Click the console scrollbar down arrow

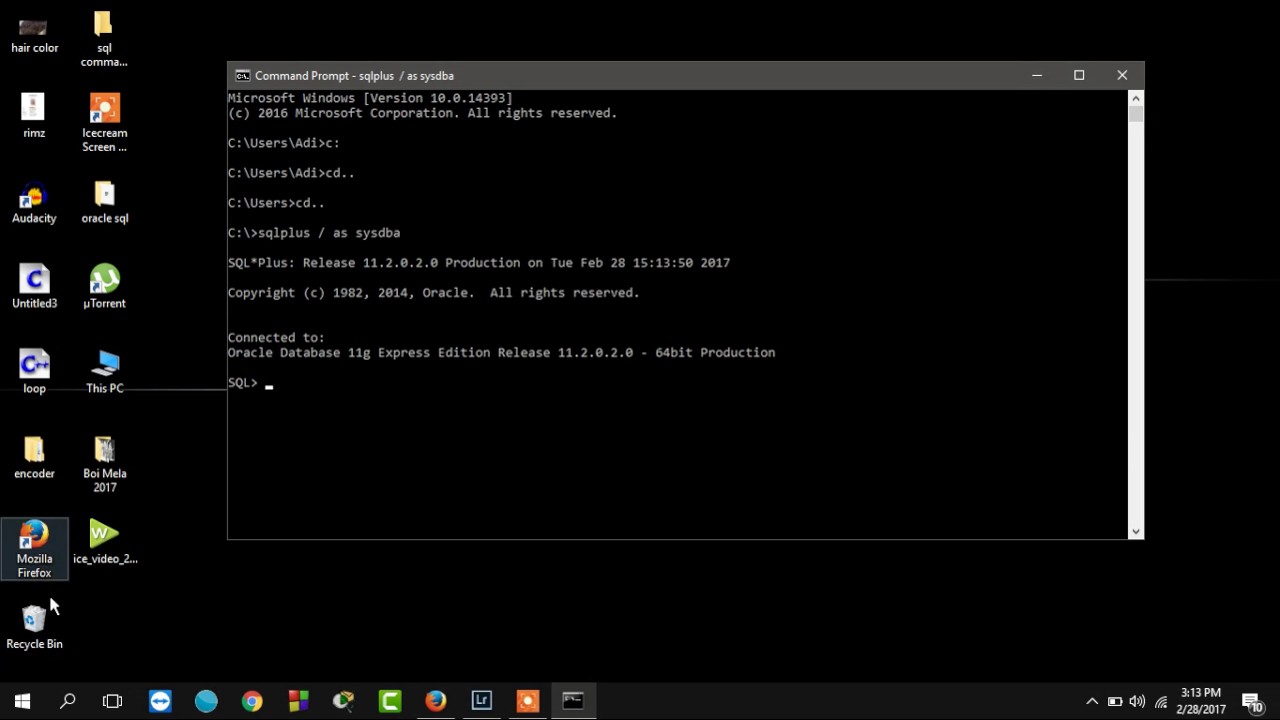(1136, 532)
